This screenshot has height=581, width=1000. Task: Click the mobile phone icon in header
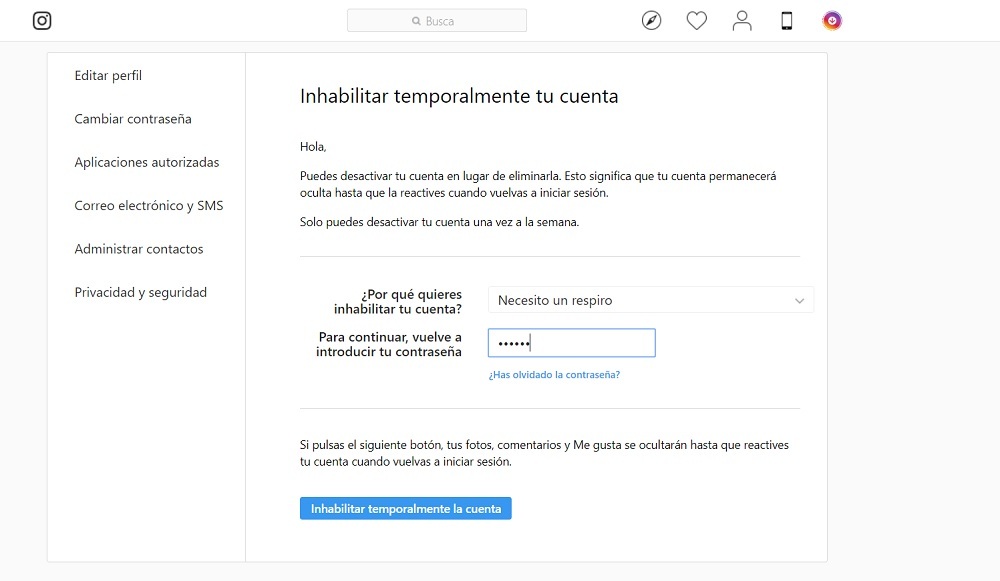pyautogui.click(x=787, y=20)
